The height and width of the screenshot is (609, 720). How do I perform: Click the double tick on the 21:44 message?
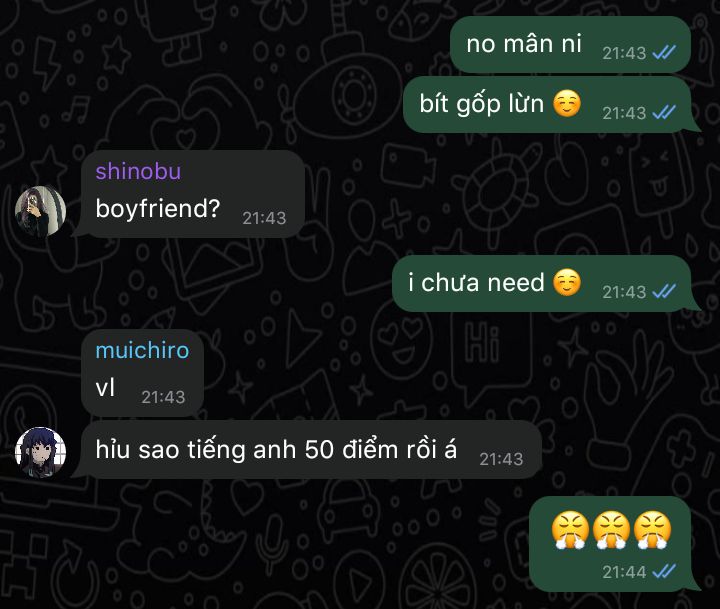664,572
